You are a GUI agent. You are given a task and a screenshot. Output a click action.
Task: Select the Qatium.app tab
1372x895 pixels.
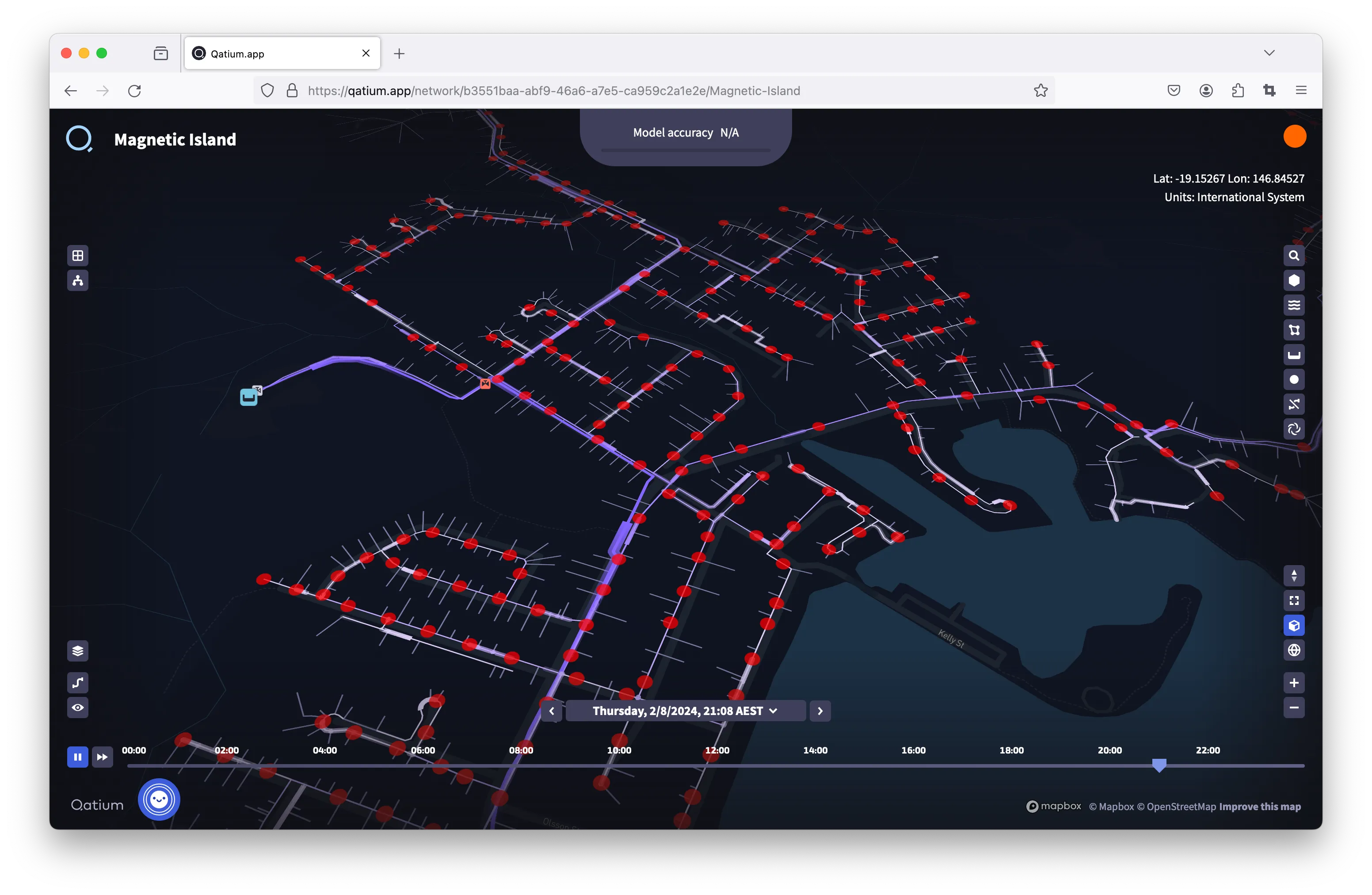coord(282,53)
